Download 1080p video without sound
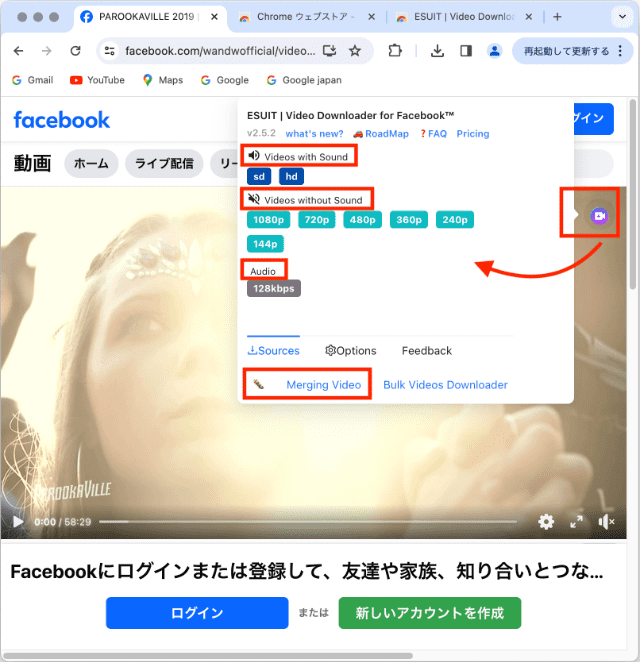The image size is (640, 662). pos(268,220)
